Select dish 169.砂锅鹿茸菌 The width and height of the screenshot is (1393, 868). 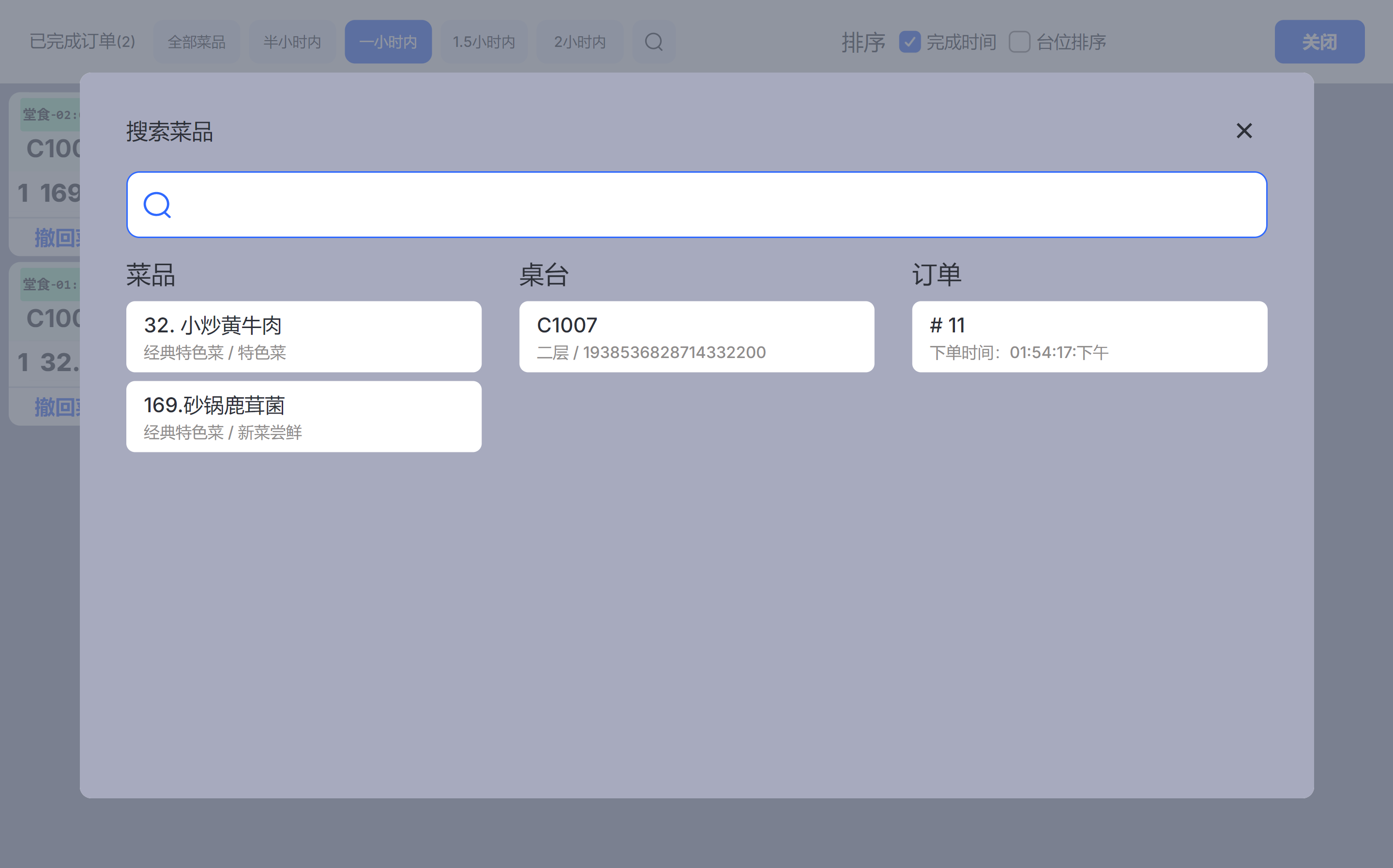(304, 417)
